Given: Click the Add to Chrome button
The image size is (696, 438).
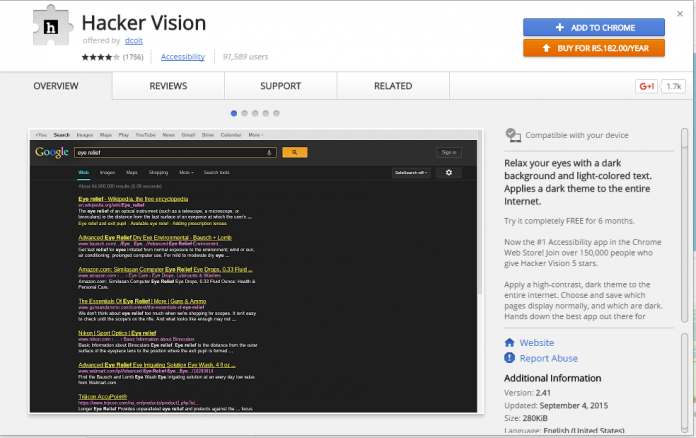Looking at the screenshot, I should 593,28.
